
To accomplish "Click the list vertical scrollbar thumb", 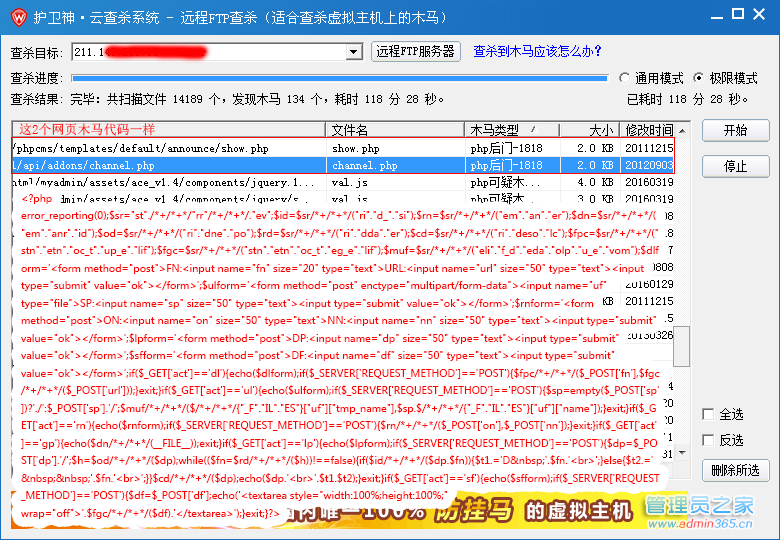I will pyautogui.click(x=682, y=346).
